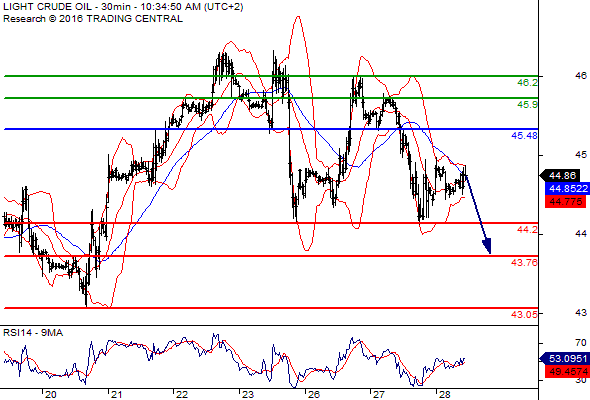
Task: Click the 49.4574 RSI average tag
Action: 567,372
